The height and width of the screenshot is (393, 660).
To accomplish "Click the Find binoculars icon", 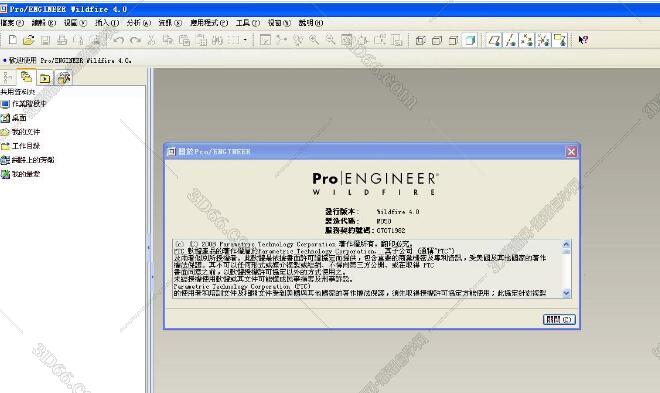I will coord(217,40).
